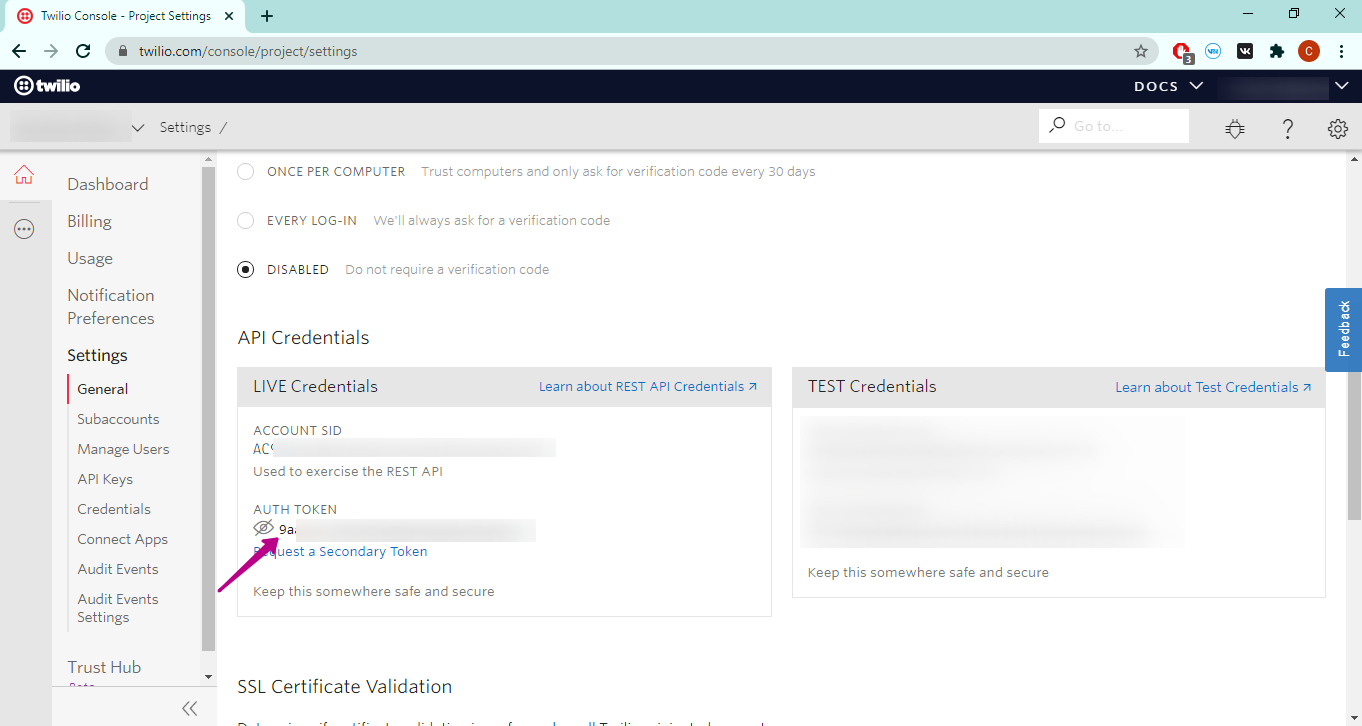This screenshot has height=726, width=1362.
Task: Open Credentials page
Action: click(114, 509)
